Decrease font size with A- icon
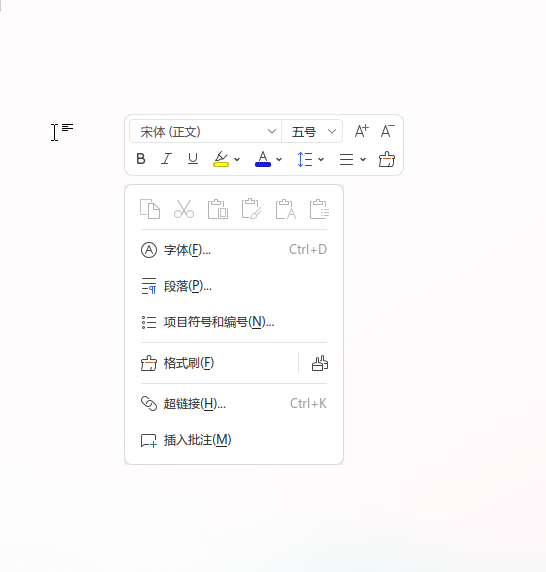Viewport: 546px width, 572px height. 387,131
